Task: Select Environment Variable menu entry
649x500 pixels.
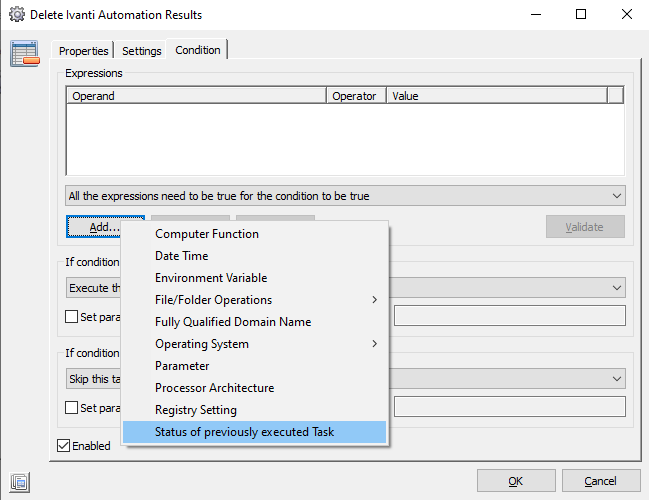Action: pos(255,278)
